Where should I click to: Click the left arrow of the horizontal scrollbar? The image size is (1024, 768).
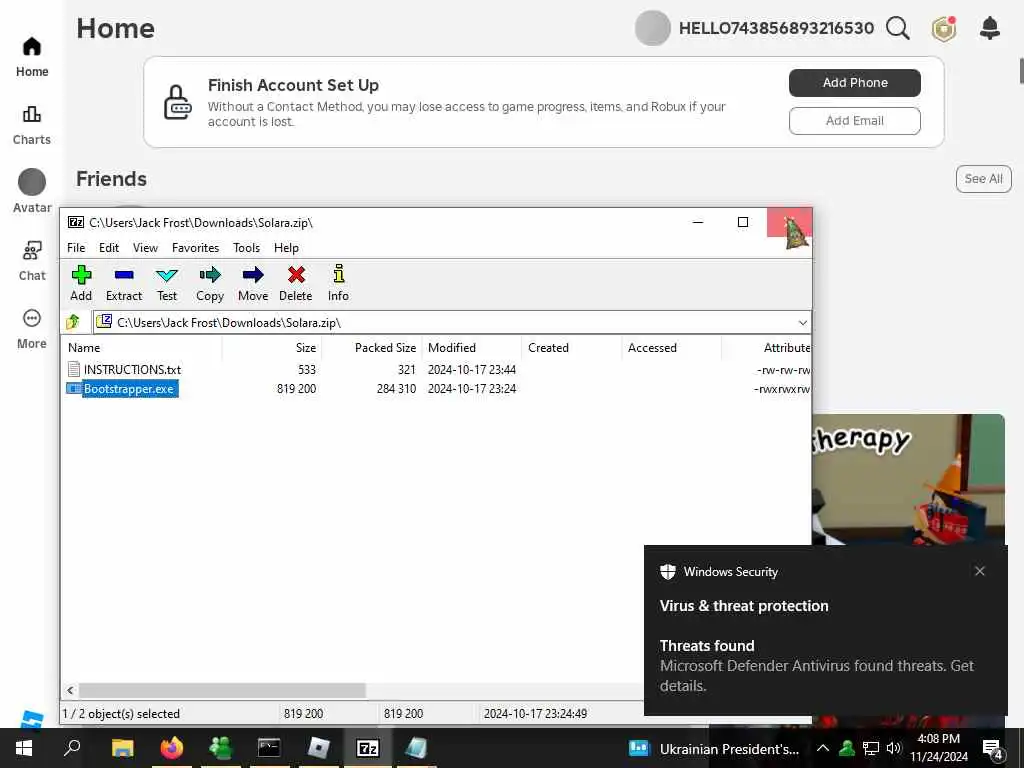(71, 690)
